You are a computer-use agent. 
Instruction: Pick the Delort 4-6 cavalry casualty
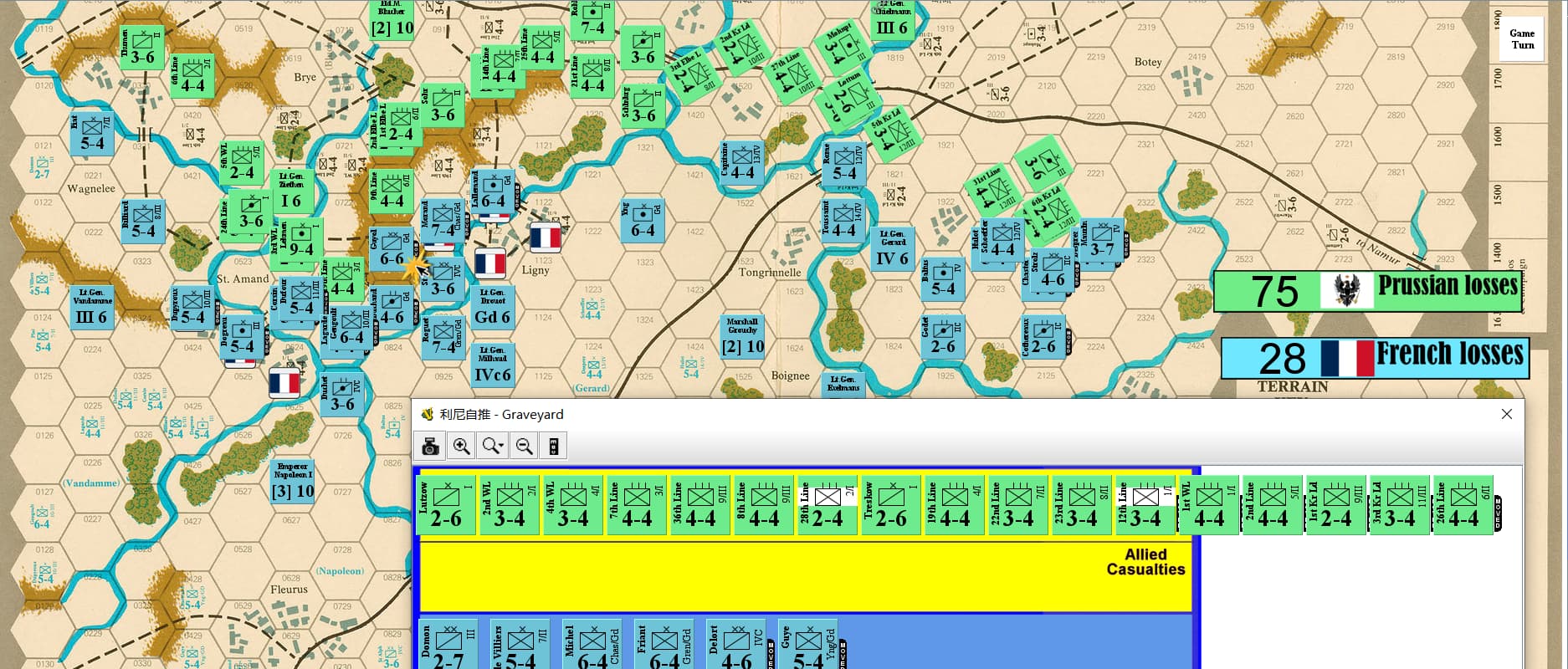tap(735, 646)
